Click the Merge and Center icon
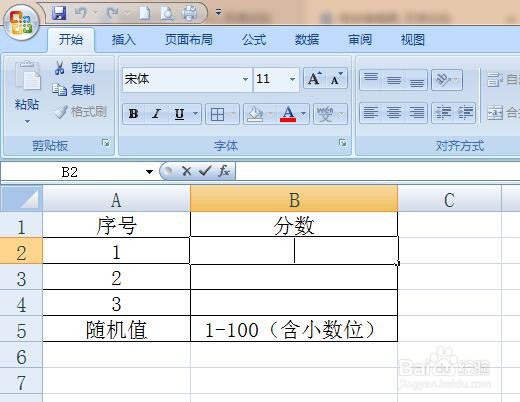The image size is (520, 402). (x=495, y=113)
